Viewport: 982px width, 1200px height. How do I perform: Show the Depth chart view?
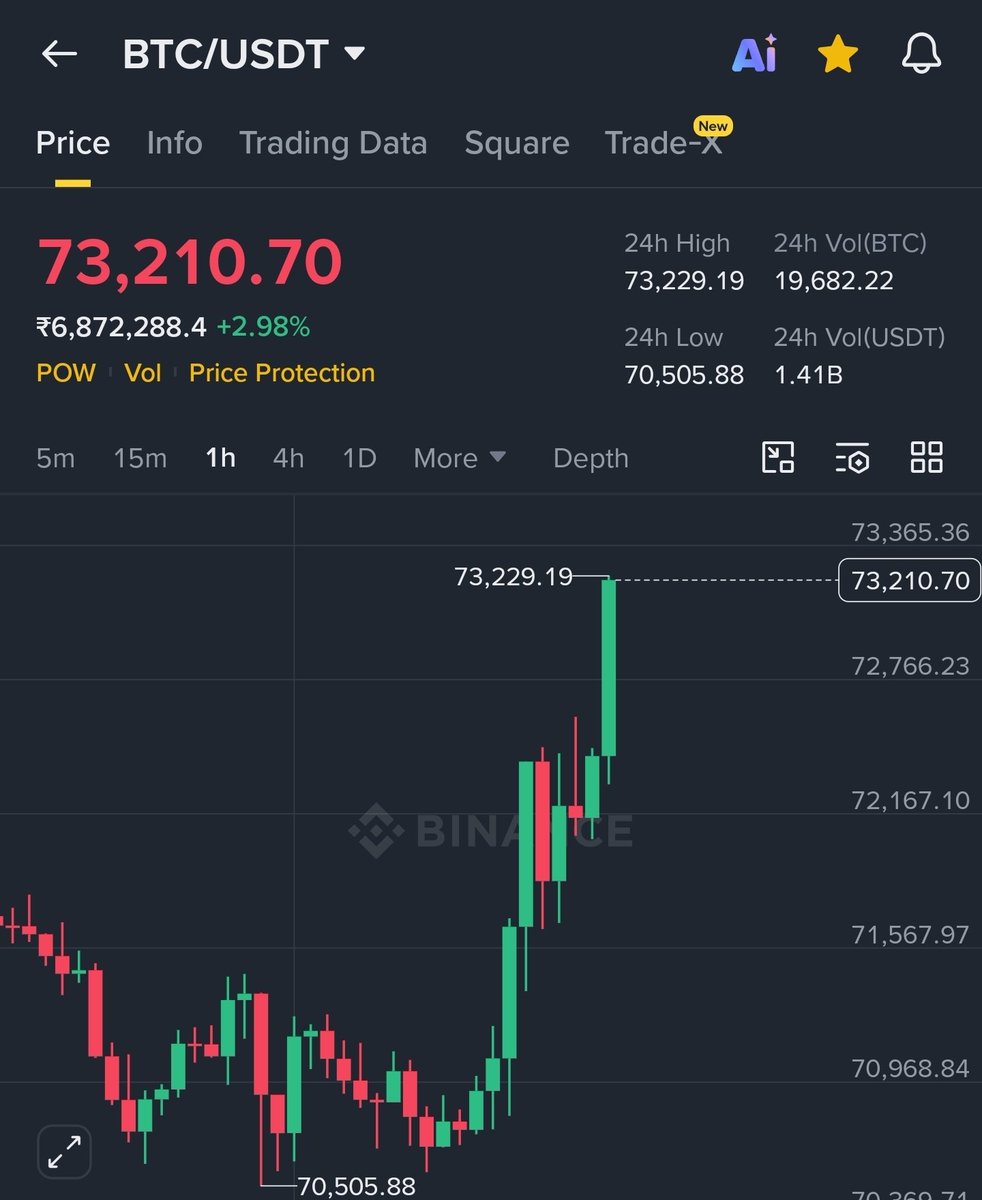click(591, 458)
